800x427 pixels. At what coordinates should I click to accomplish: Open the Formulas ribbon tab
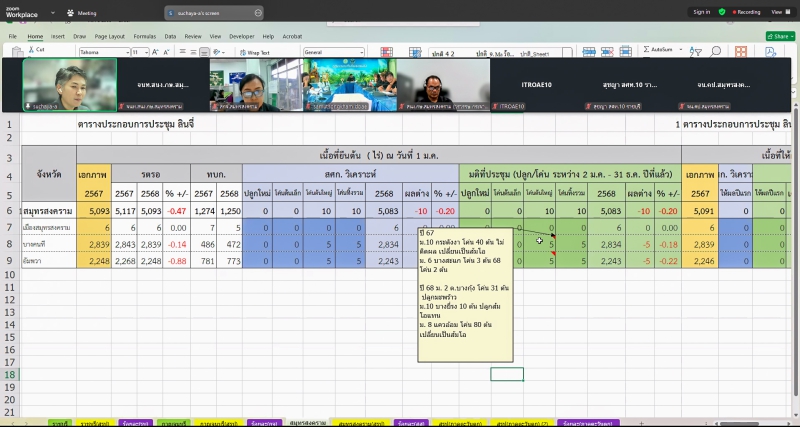pyautogui.click(x=144, y=35)
